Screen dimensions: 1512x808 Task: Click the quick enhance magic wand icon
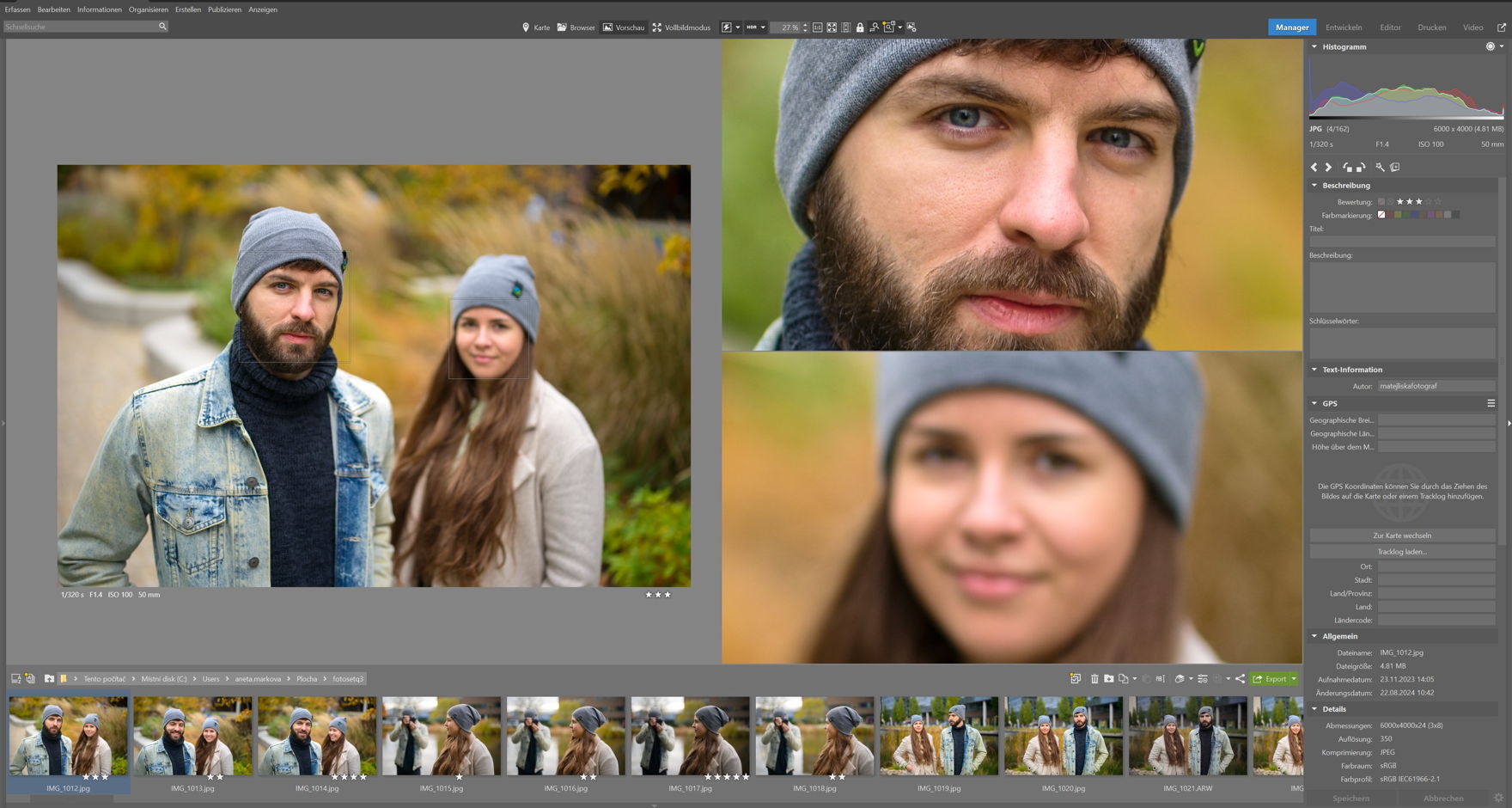click(1380, 168)
